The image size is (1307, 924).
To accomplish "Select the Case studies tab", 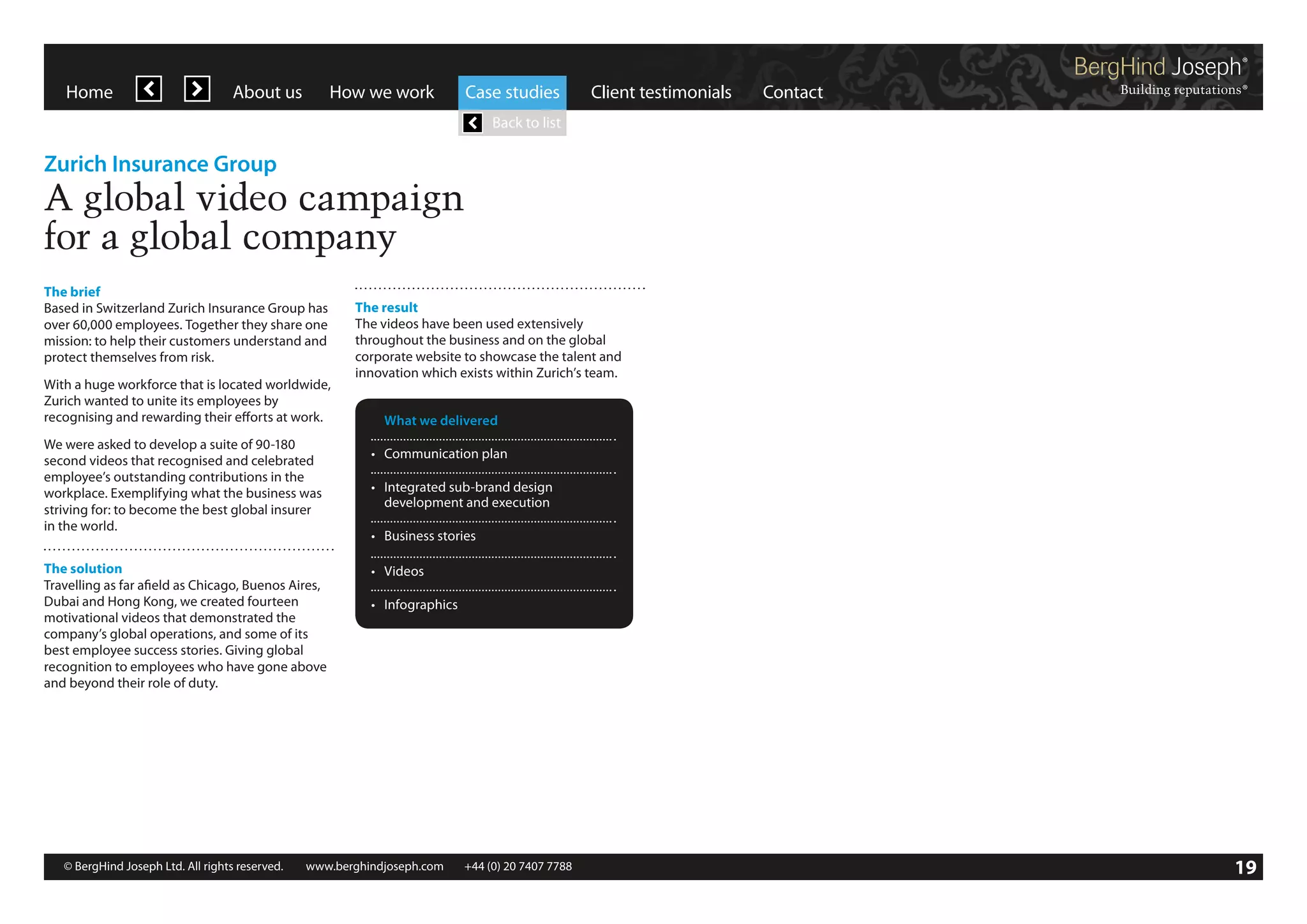I will pos(512,93).
